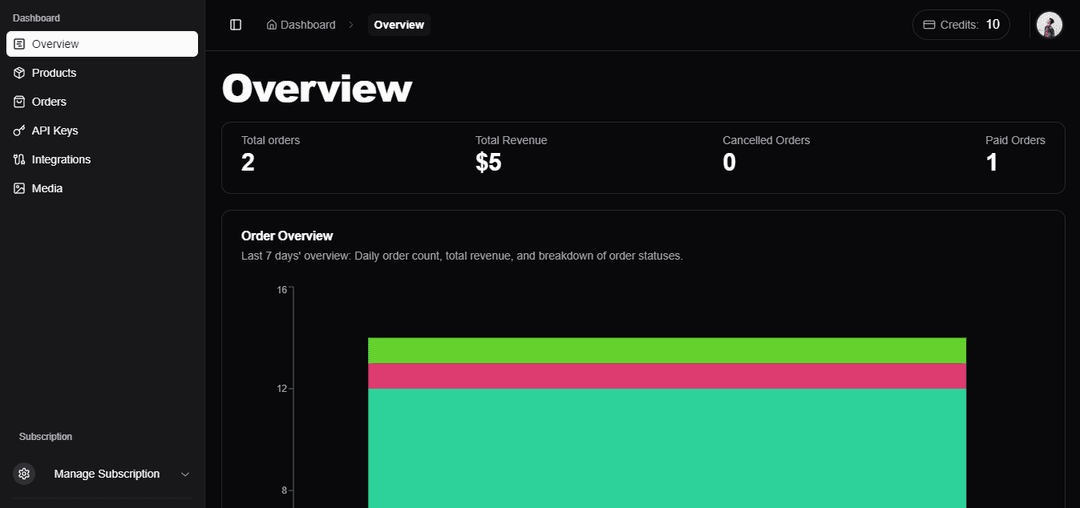
Task: Click the Media image icon
Action: [x=19, y=189]
